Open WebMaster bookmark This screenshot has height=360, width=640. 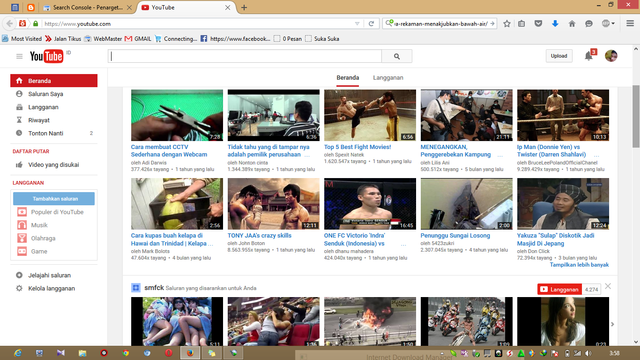click(103, 39)
